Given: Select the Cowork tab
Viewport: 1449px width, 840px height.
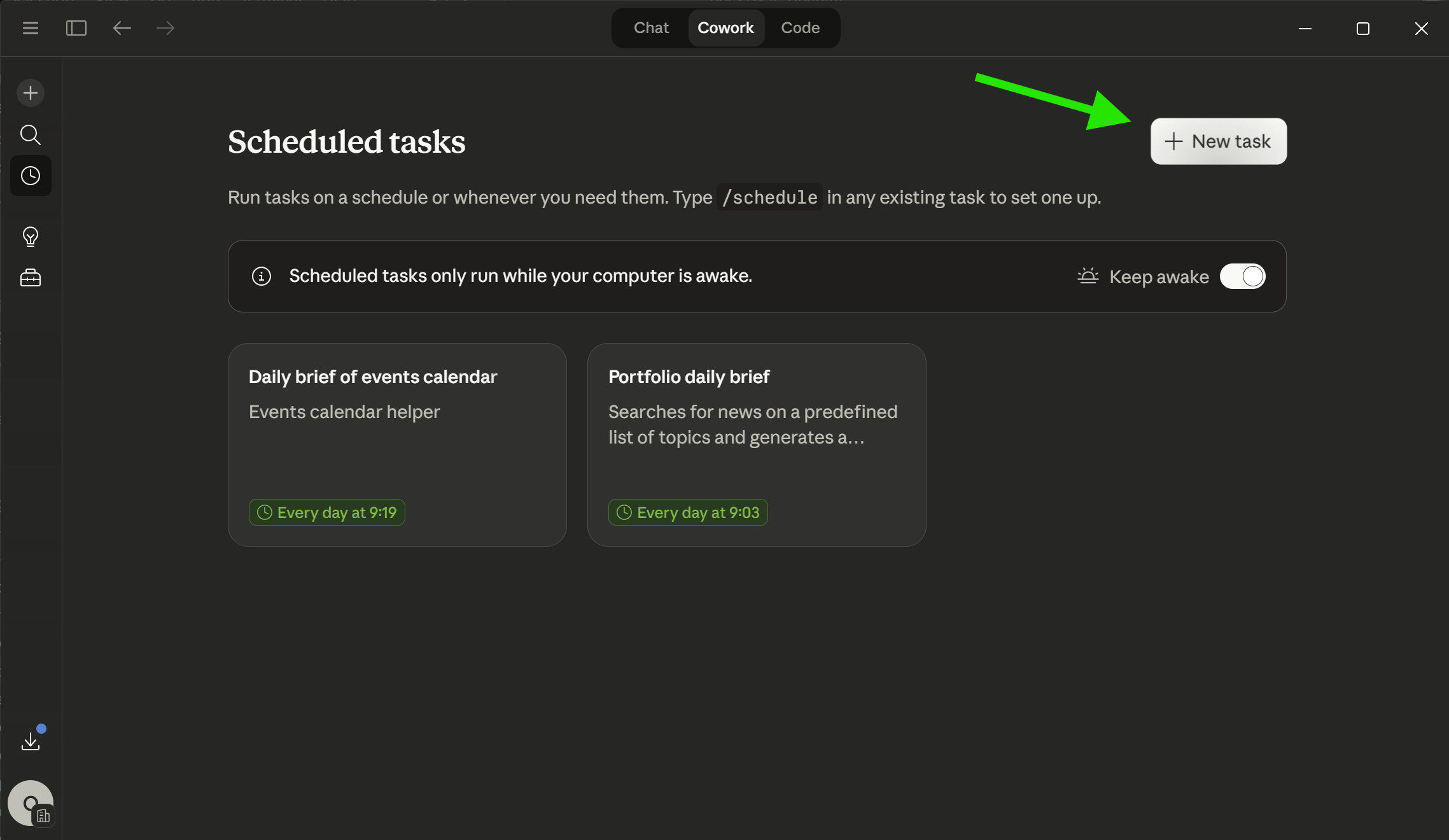Looking at the screenshot, I should [725, 28].
